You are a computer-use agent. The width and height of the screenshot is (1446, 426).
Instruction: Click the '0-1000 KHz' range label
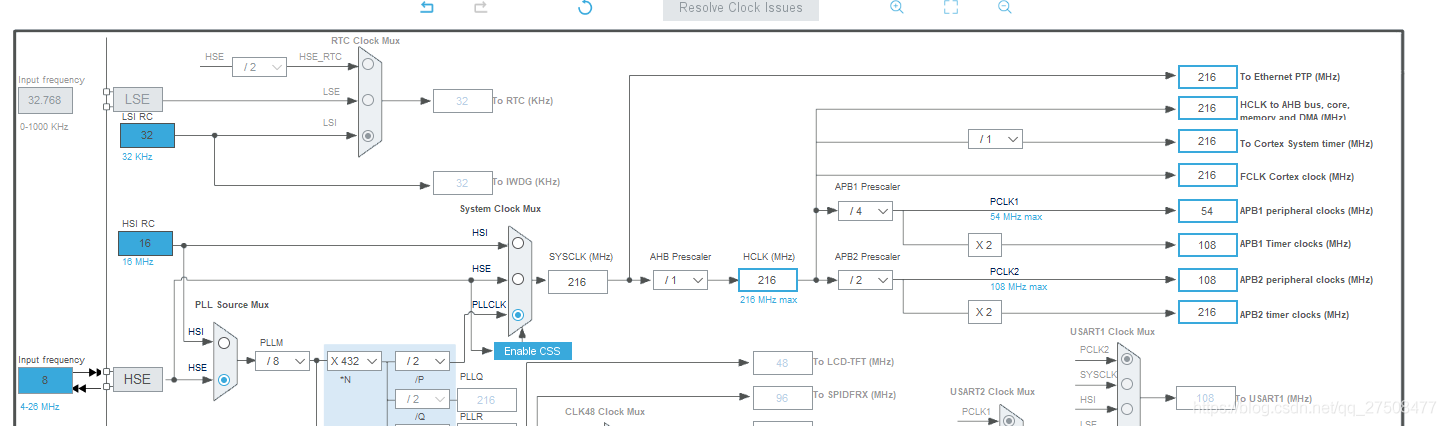coord(43,127)
